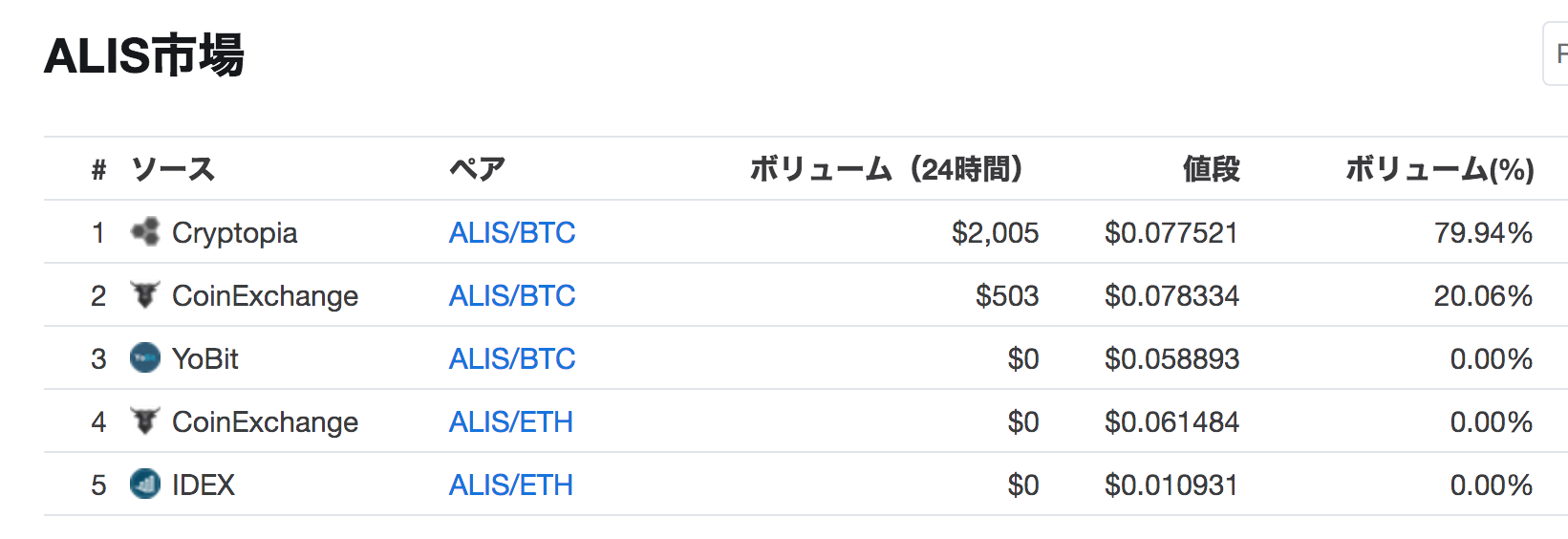Viewport: 1568px width, 539px height.
Task: Click the CoinExchange logo in row 2
Action: (145, 295)
